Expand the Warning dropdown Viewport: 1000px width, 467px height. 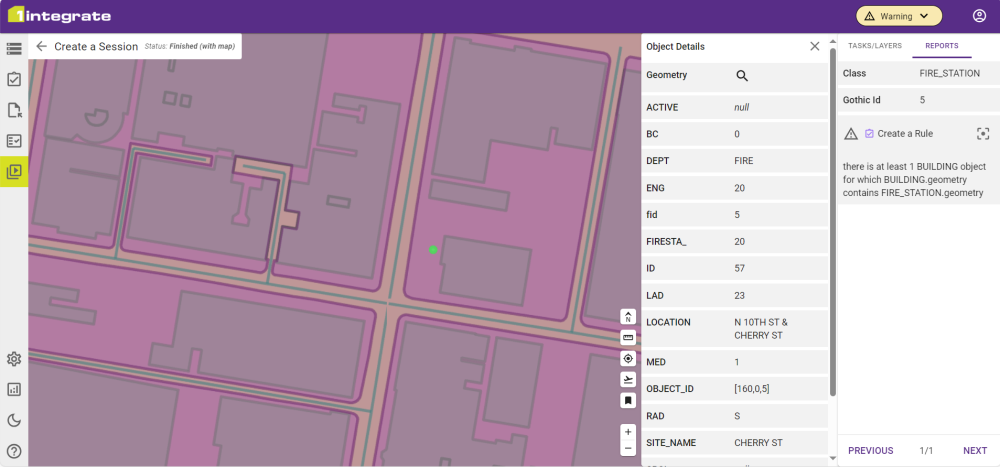[899, 16]
